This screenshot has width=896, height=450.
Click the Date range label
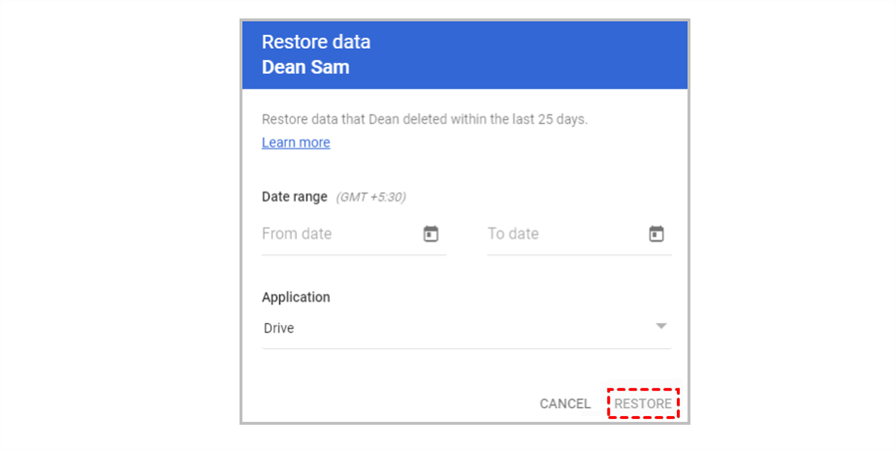click(294, 197)
